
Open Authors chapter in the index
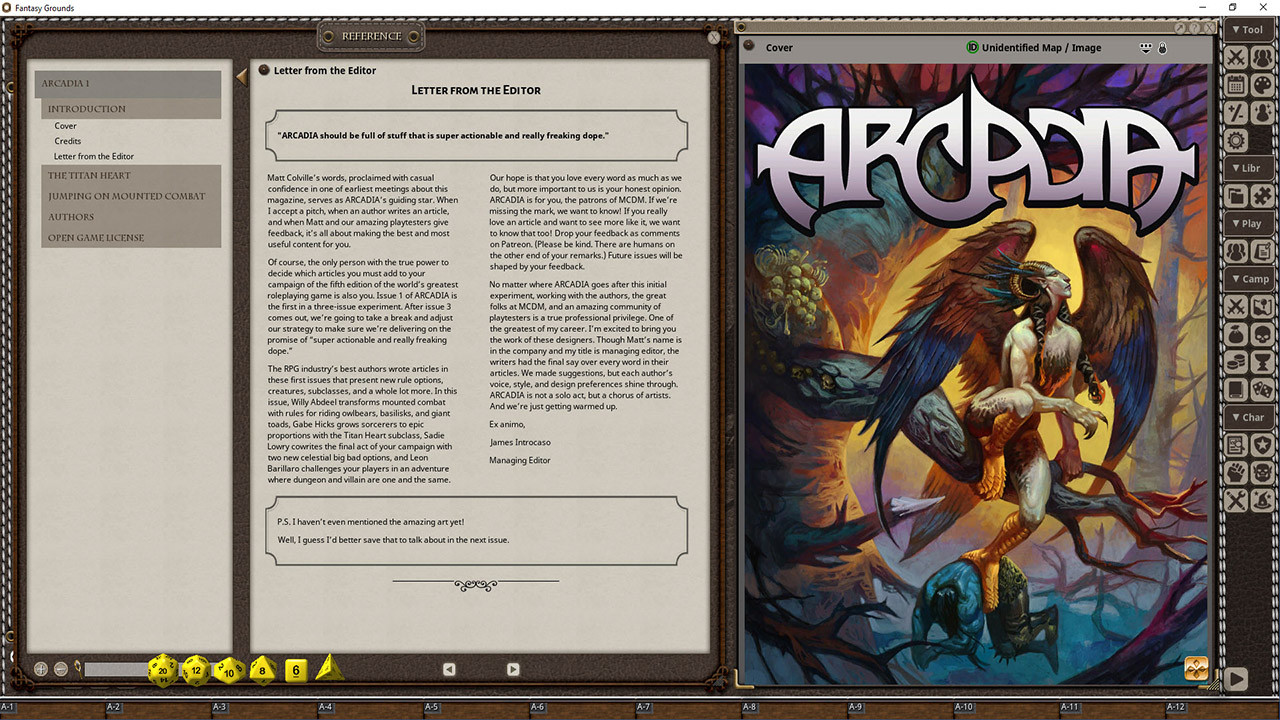[71, 217]
